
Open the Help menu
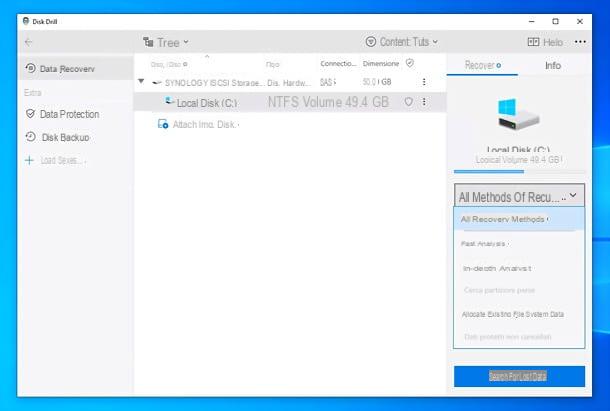coord(545,42)
